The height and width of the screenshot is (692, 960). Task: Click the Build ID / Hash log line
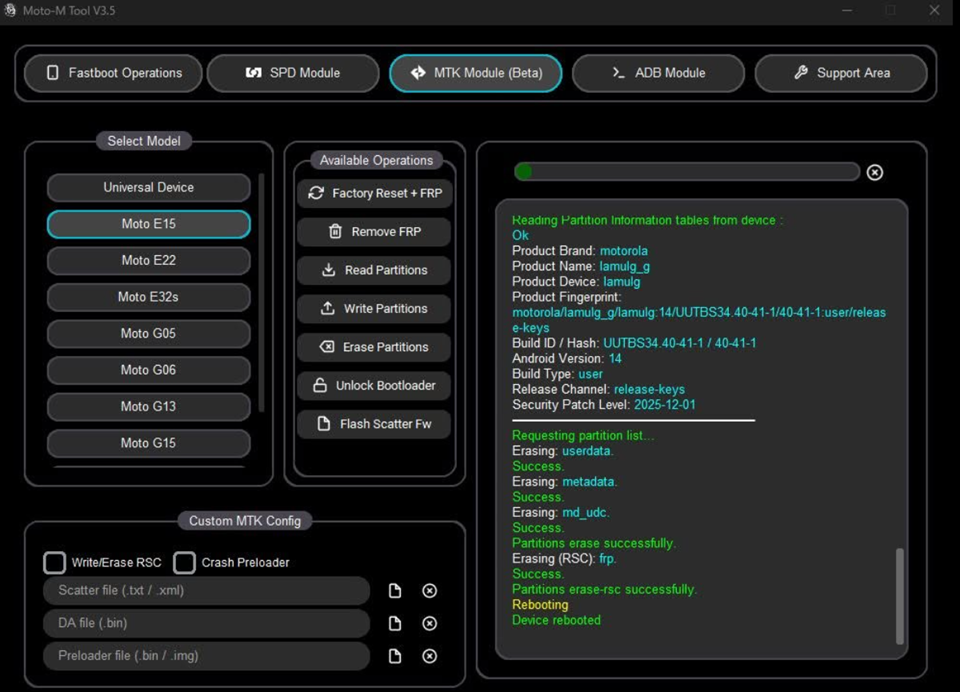634,344
